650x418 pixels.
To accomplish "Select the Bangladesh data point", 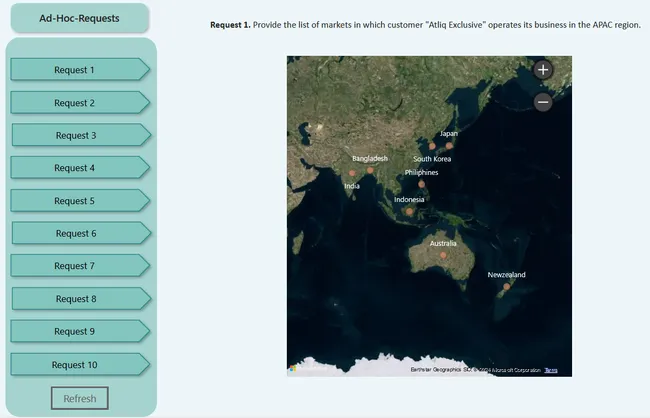I will 370,170.
